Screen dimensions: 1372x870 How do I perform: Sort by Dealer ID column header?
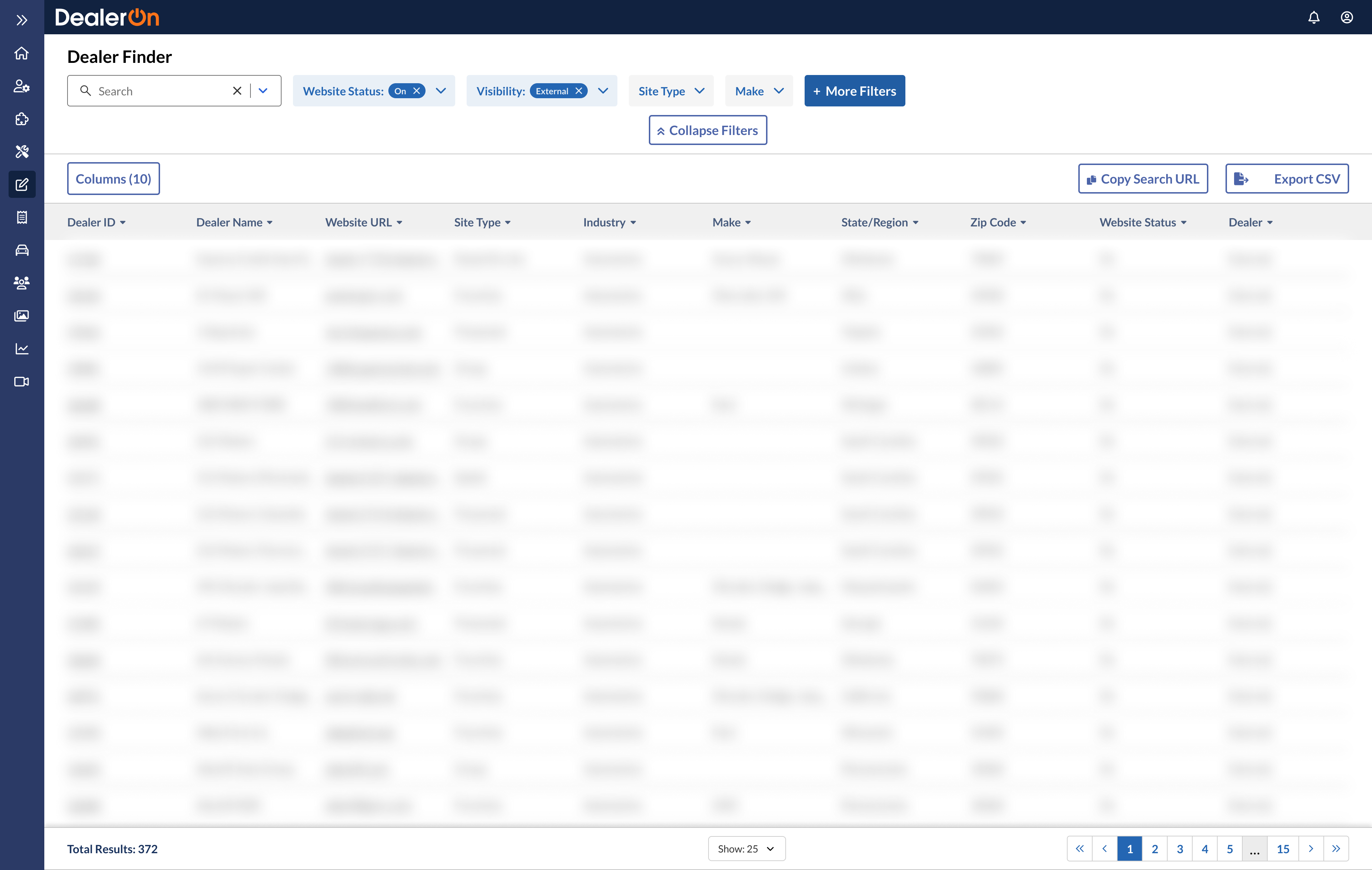click(x=96, y=222)
